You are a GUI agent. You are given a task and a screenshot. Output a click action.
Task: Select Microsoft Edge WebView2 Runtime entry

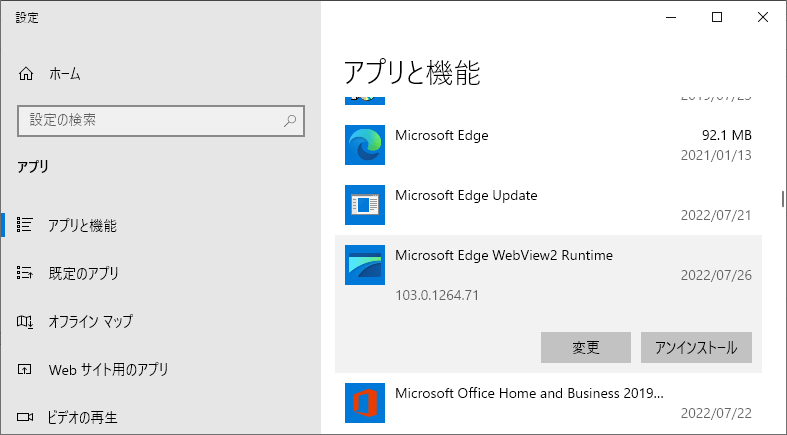coord(548,304)
